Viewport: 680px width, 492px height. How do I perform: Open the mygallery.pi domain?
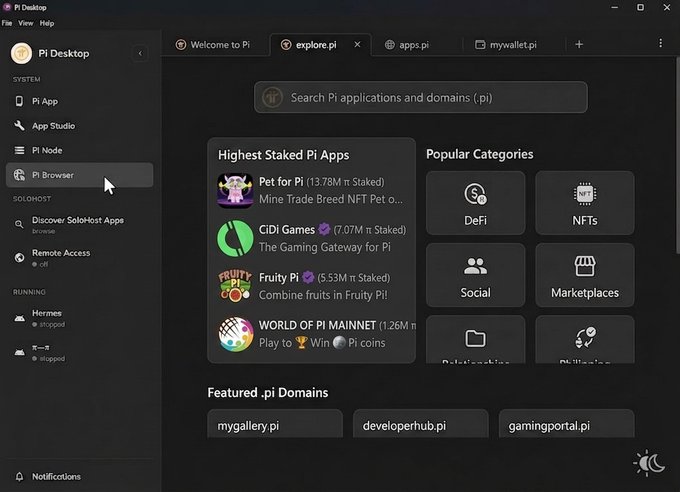(x=275, y=424)
